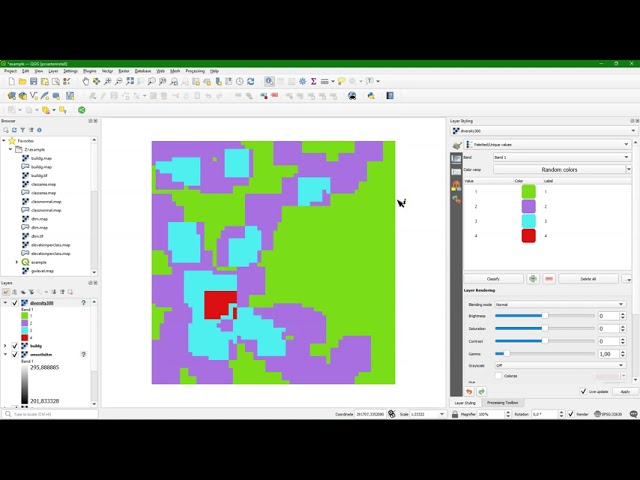Create a new project with the blank page icon
This screenshot has width=640, height=480.
(11, 81)
